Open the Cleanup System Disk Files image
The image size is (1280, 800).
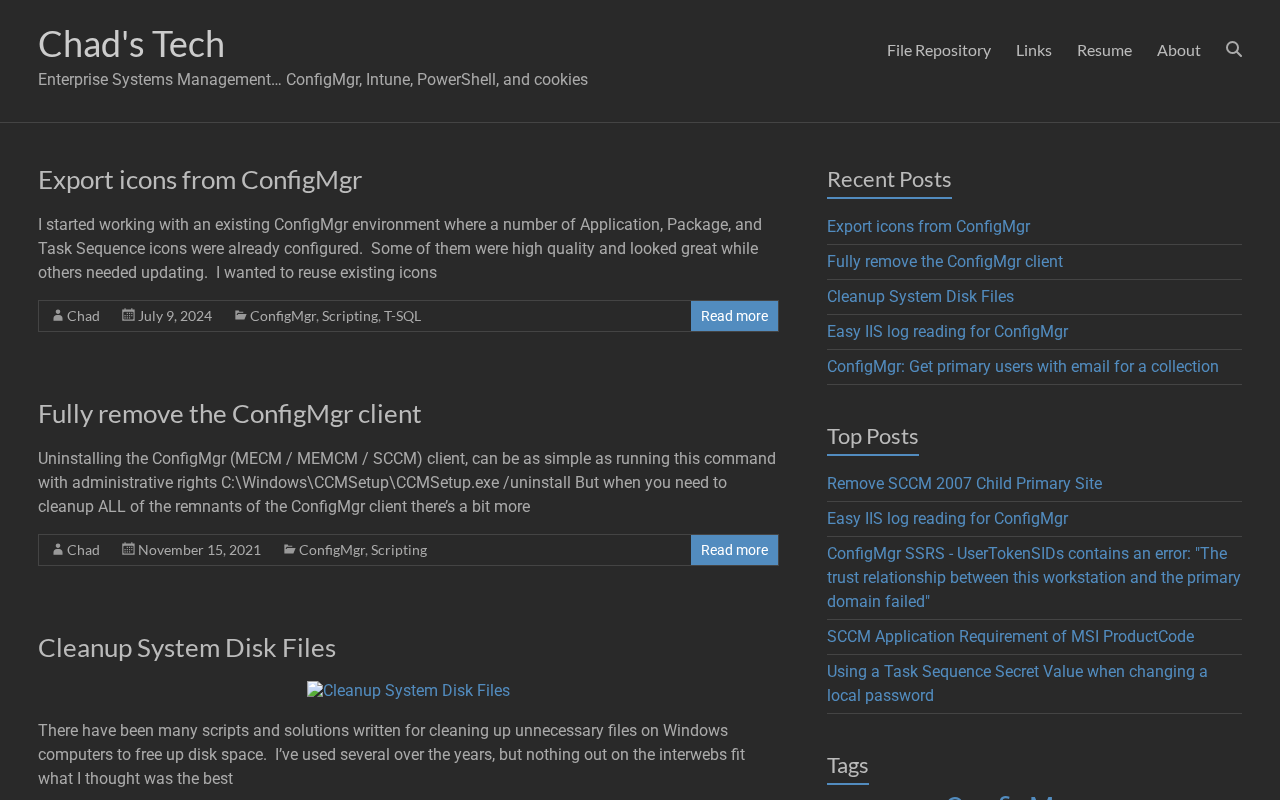[x=408, y=691]
